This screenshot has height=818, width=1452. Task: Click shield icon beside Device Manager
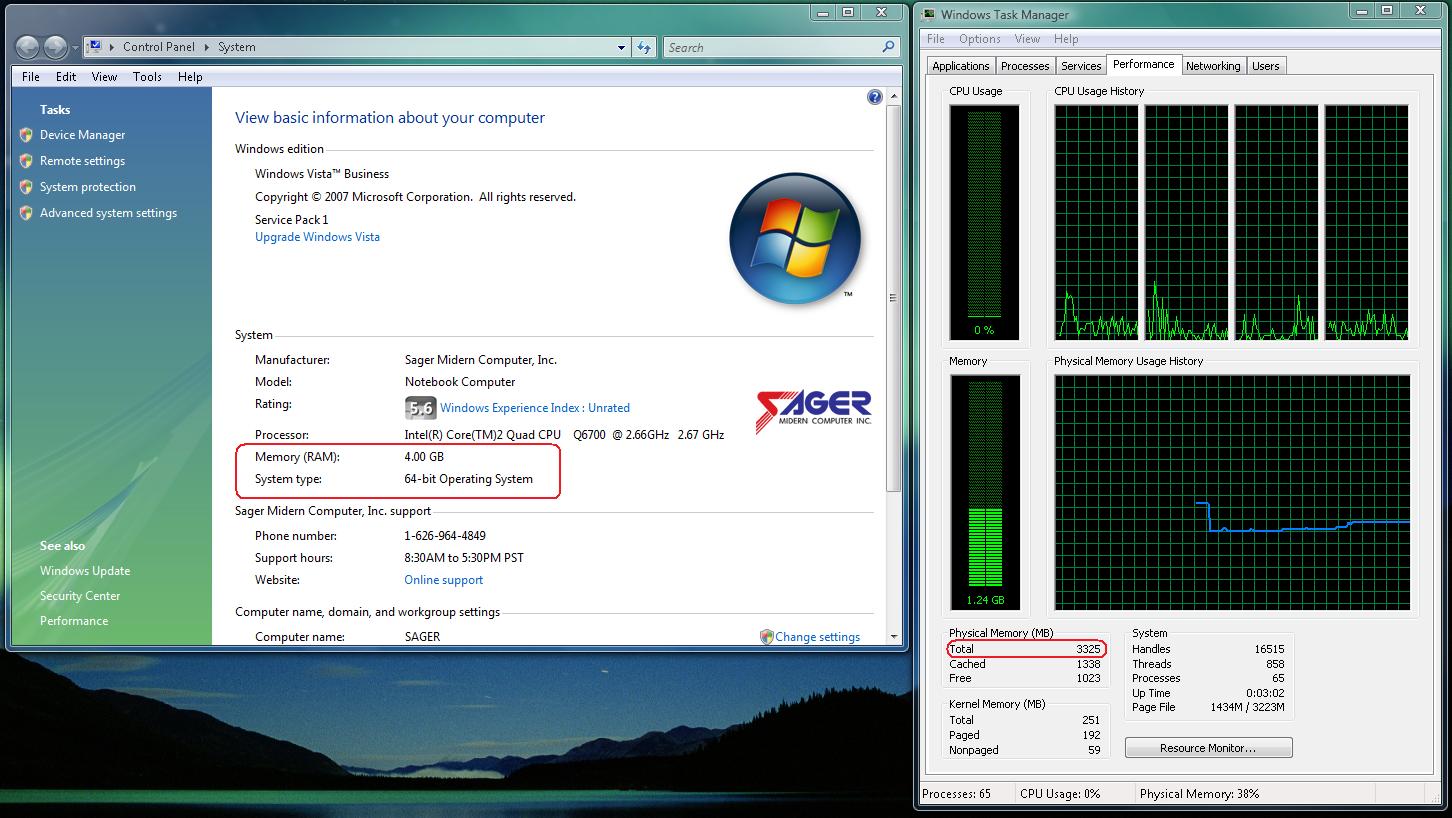(26, 134)
